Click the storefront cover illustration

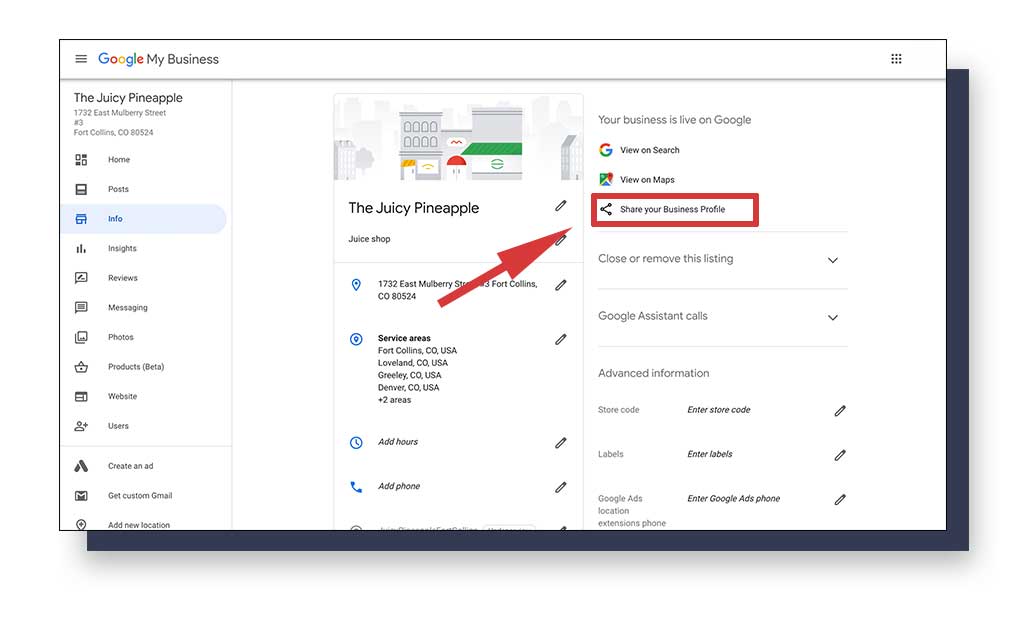458,138
